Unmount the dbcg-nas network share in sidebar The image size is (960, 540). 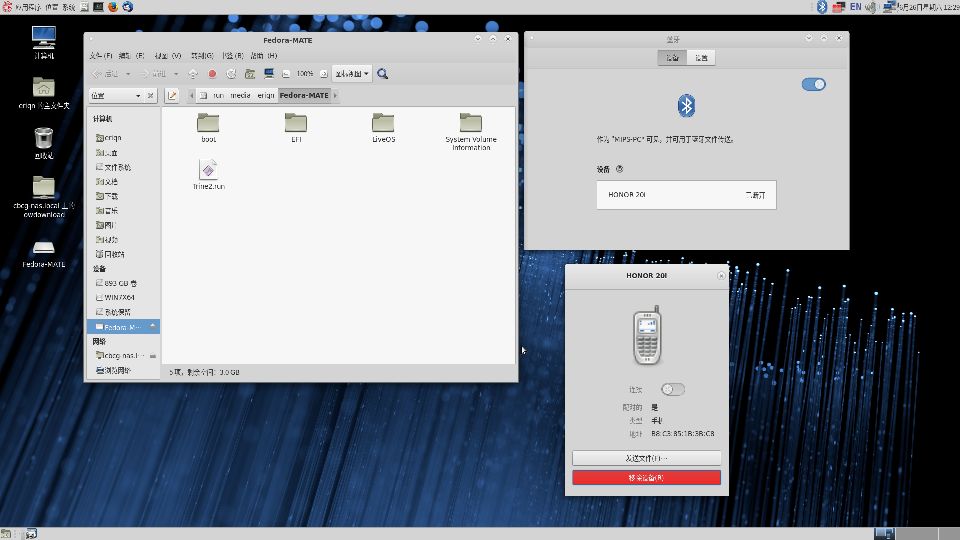(152, 356)
